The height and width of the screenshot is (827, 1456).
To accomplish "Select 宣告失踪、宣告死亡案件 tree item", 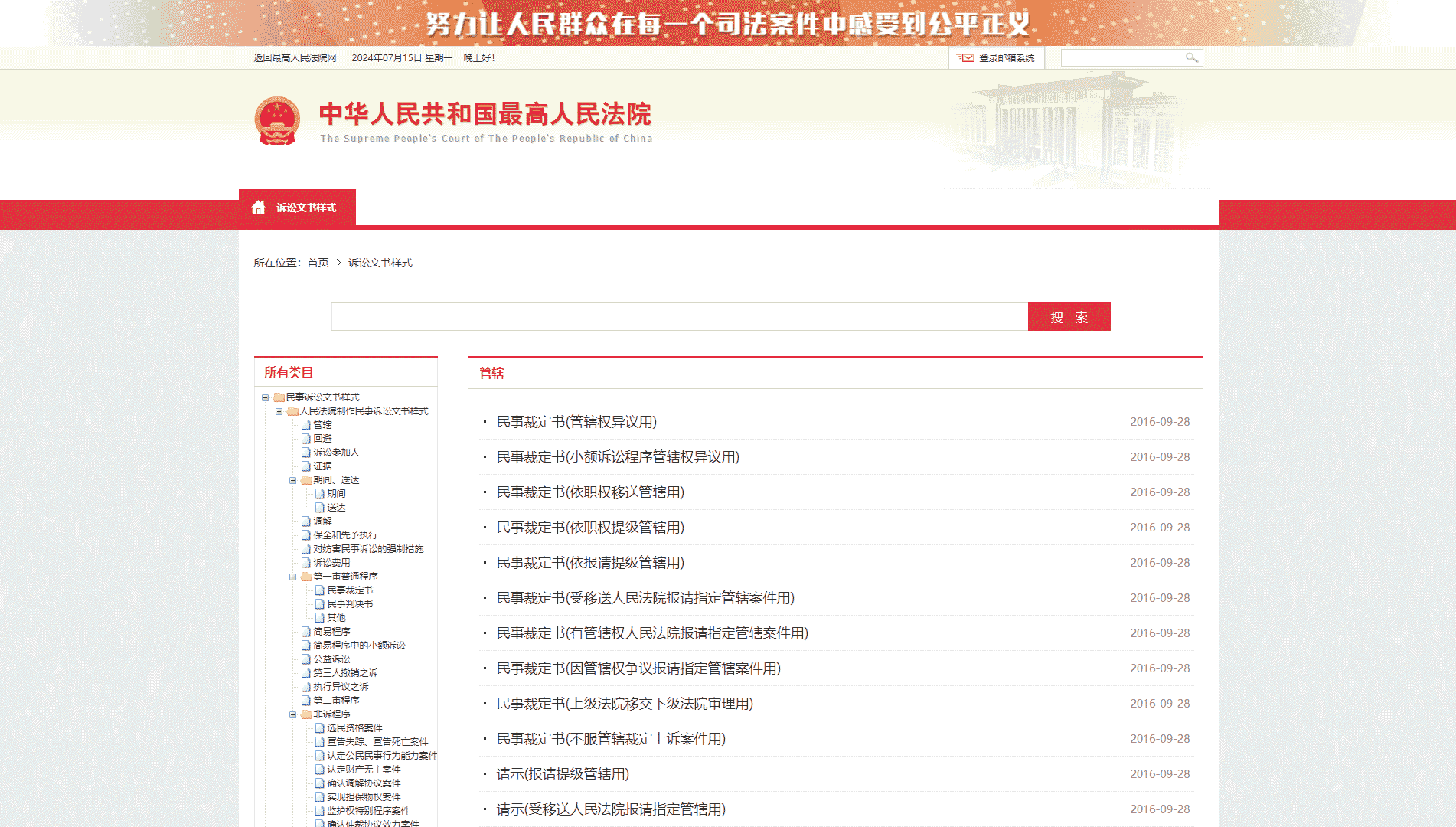I will 377,742.
